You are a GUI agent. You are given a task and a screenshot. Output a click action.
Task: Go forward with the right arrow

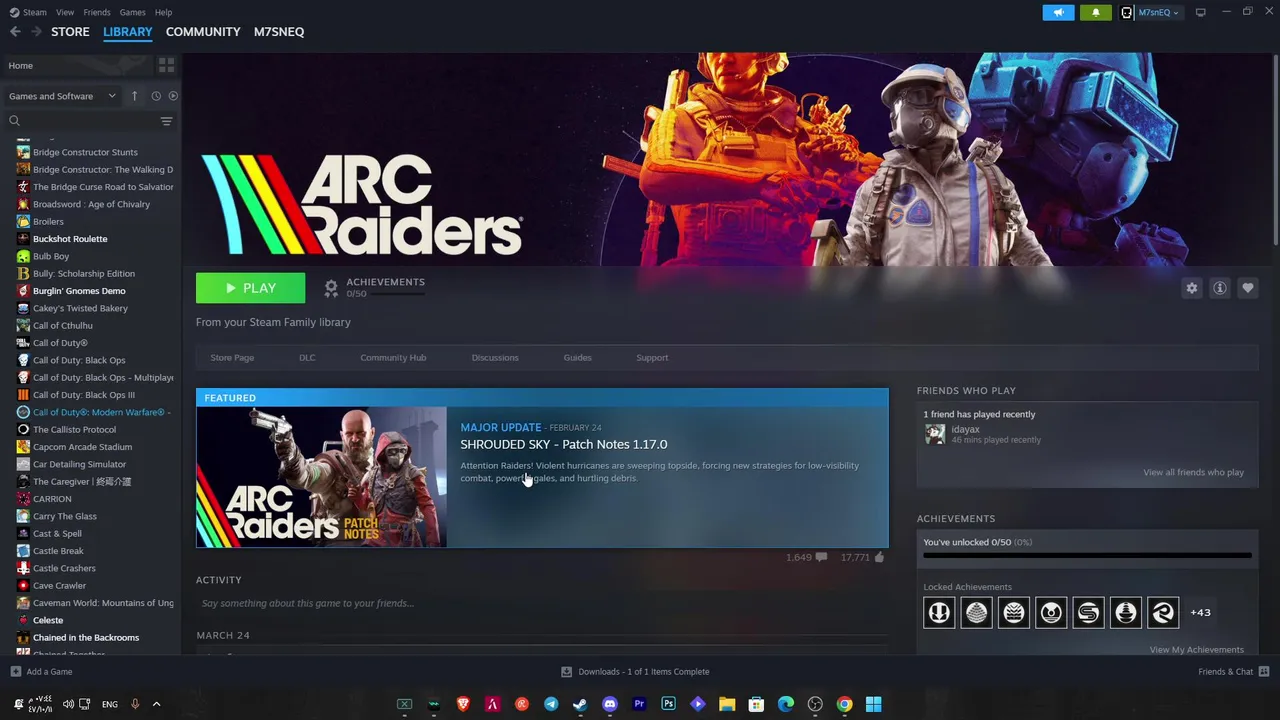click(x=36, y=32)
